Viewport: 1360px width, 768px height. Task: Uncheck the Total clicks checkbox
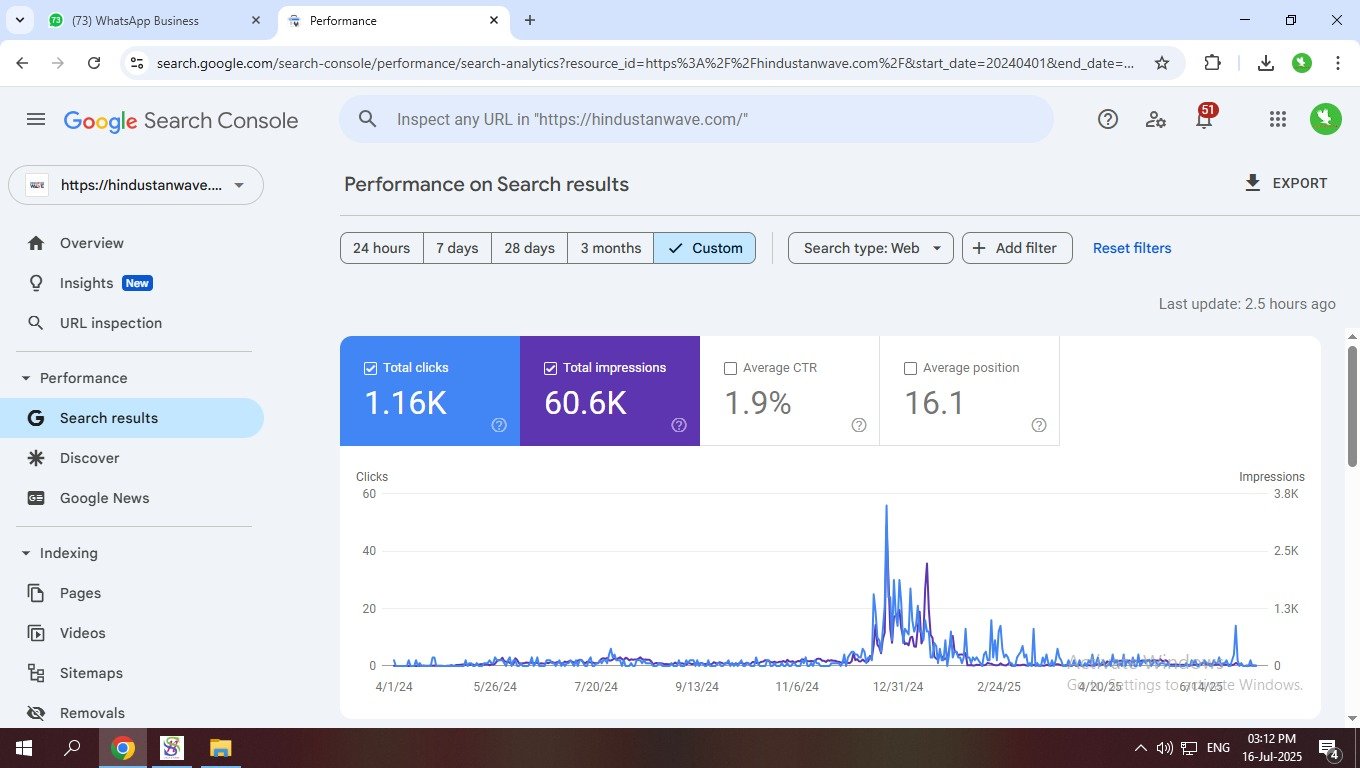click(370, 368)
